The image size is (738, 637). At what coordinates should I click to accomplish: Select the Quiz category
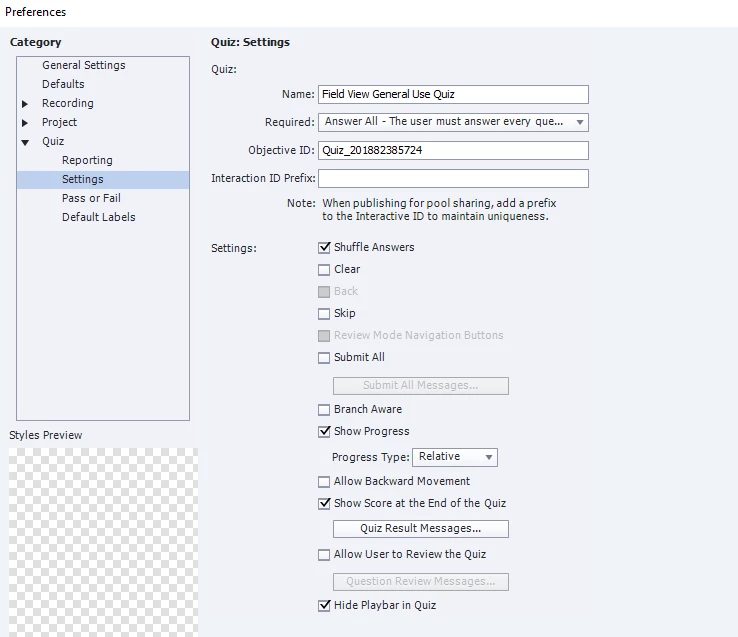pos(53,141)
